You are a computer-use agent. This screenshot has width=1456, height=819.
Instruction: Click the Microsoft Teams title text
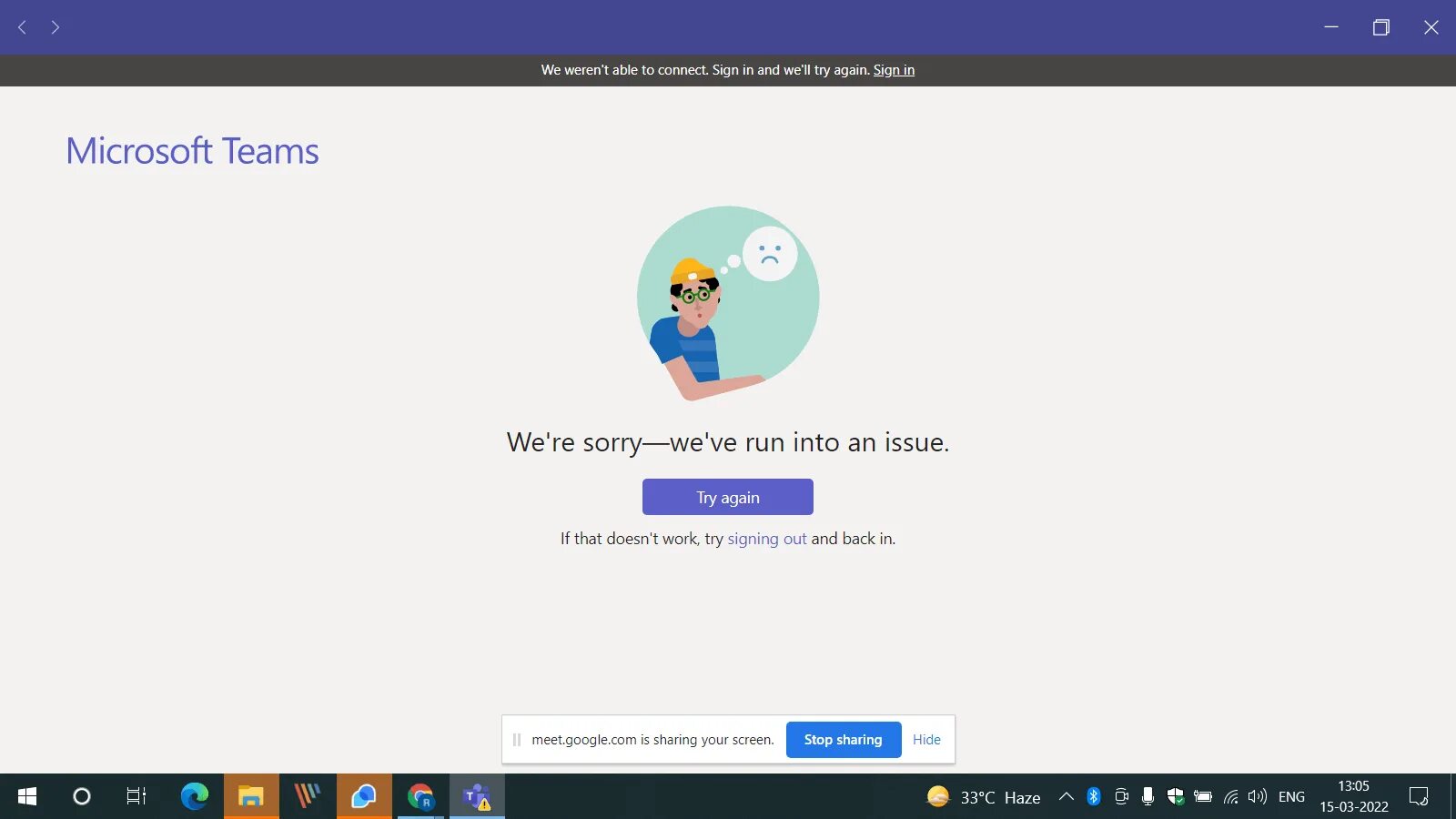tap(192, 151)
